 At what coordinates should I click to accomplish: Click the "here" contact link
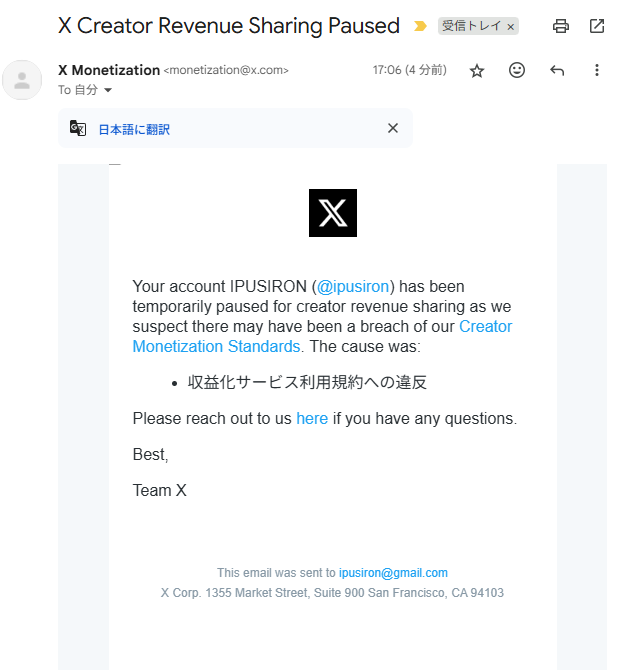pyautogui.click(x=312, y=419)
